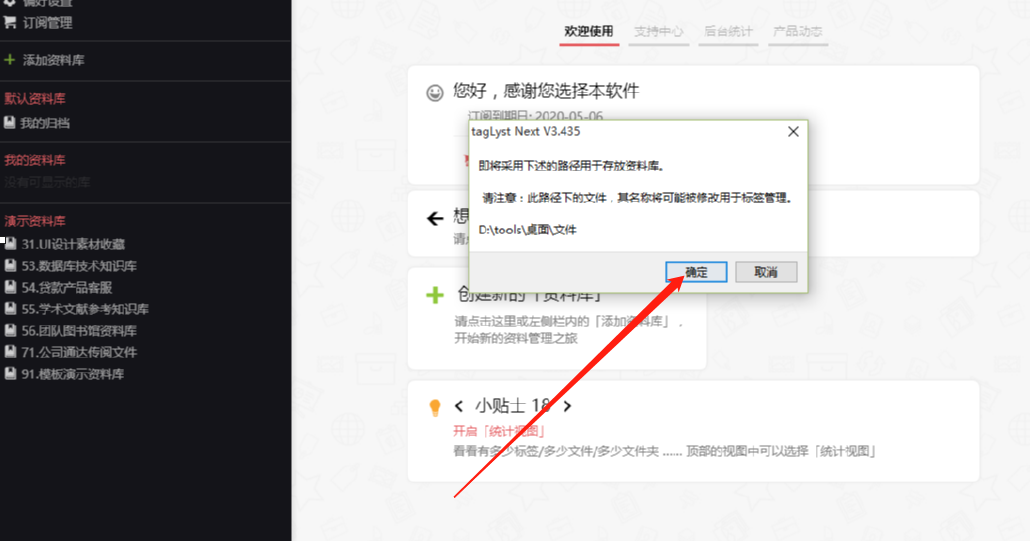Click the icon beside 91.模板演示资料库
The width and height of the screenshot is (1030, 541).
11,374
